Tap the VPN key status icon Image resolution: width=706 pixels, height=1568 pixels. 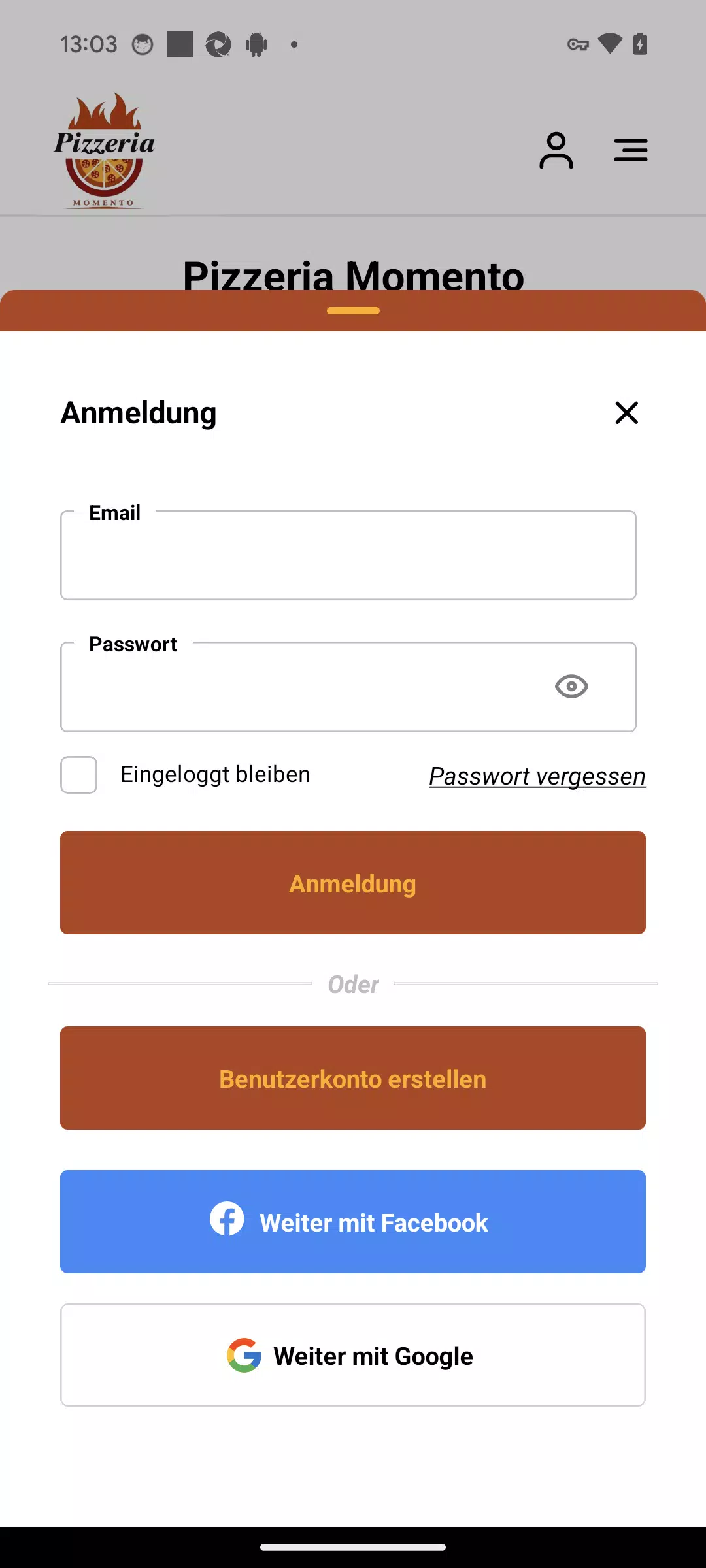tap(578, 44)
